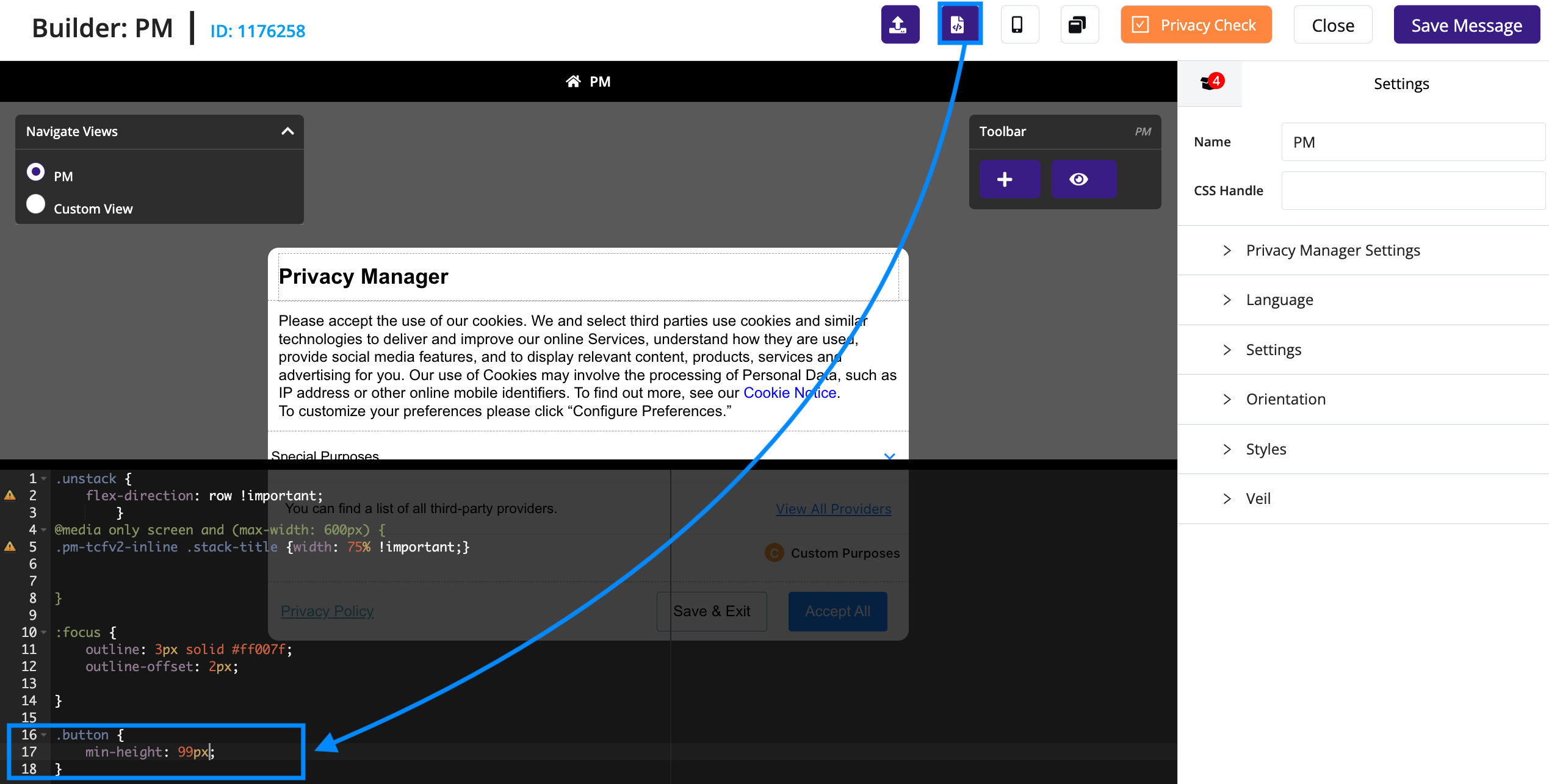Fold the @media block at line 4
The height and width of the screenshot is (784, 1549).
(44, 530)
